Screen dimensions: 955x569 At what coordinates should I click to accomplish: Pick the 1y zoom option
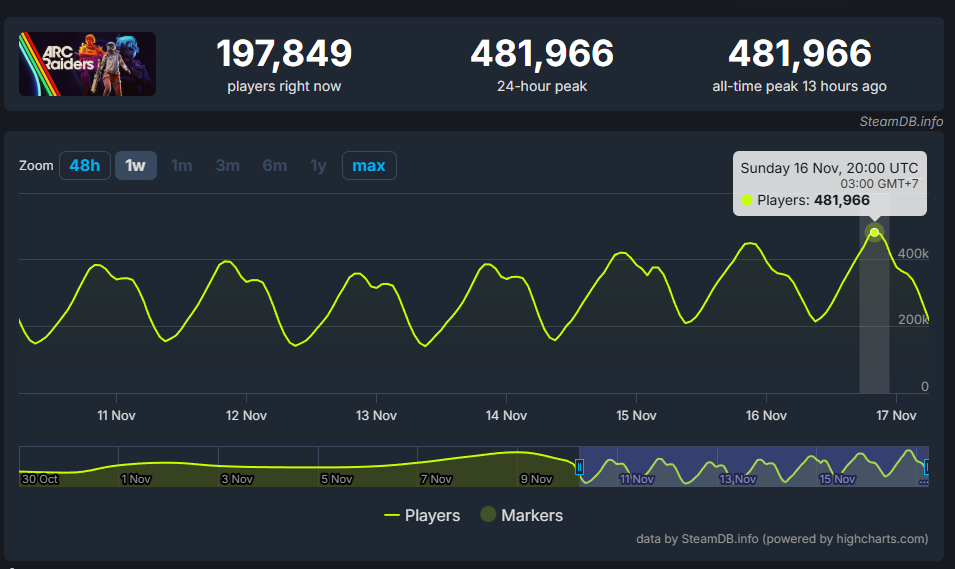coord(318,165)
